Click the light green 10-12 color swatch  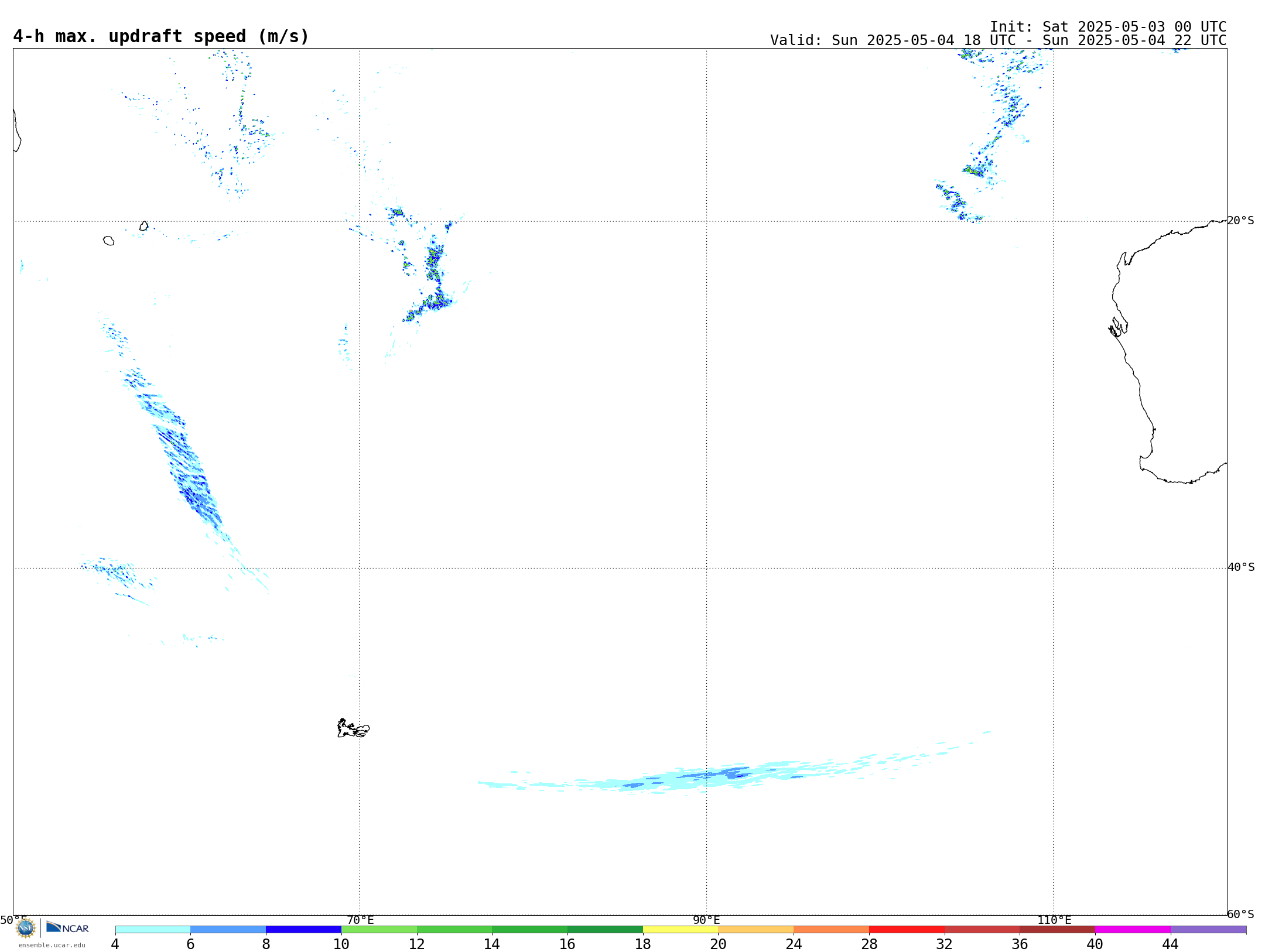[379, 930]
